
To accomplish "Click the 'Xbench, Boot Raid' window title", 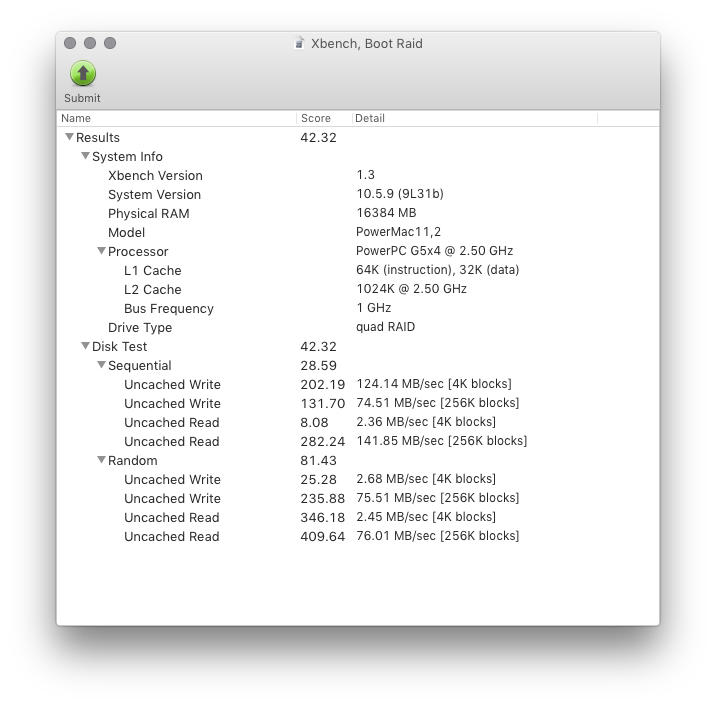I will 367,44.
